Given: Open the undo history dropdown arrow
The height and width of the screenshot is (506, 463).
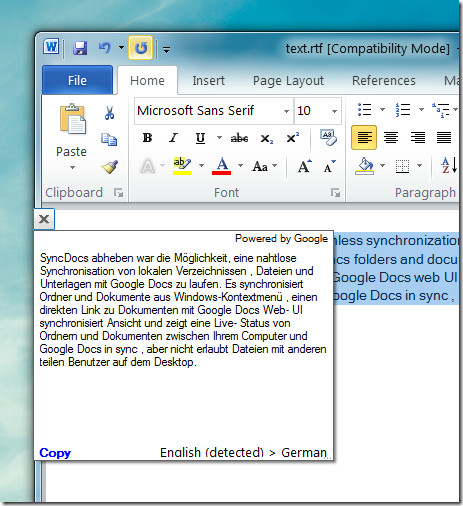Looking at the screenshot, I should 121,48.
